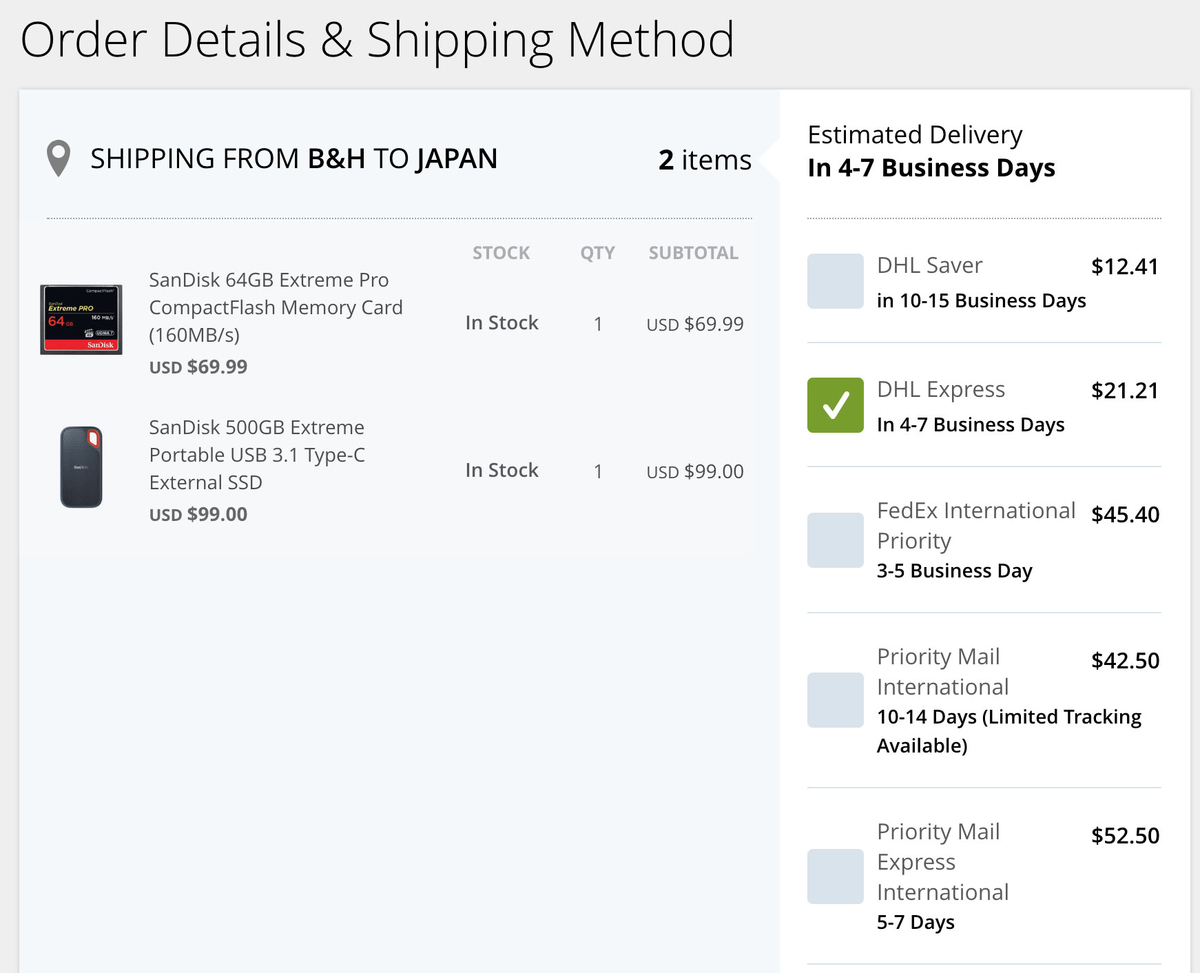
Task: Open SanDisk CompactFlash card thumbnail
Action: pyautogui.click(x=80, y=318)
